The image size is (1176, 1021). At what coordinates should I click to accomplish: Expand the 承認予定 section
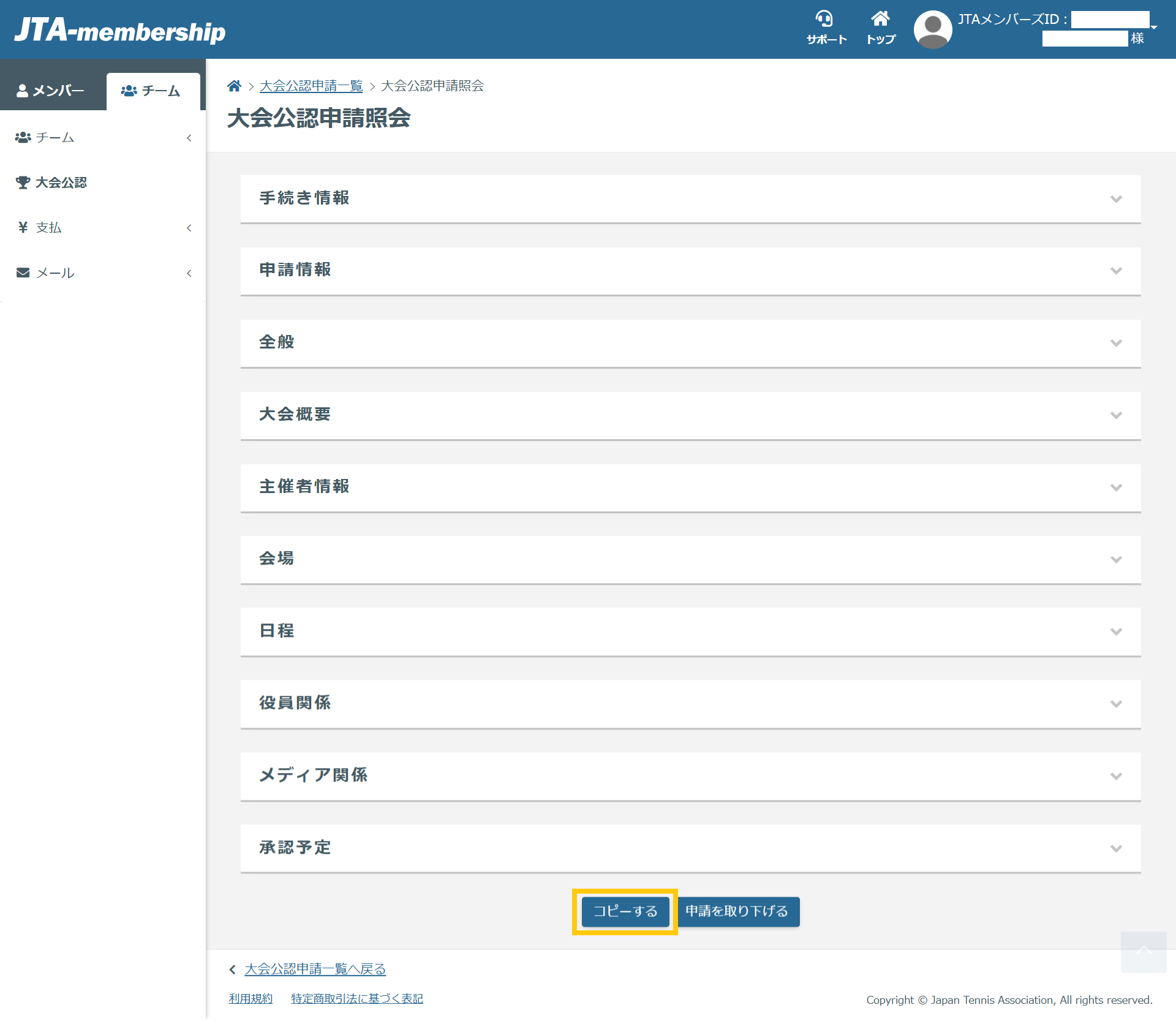[x=1116, y=848]
